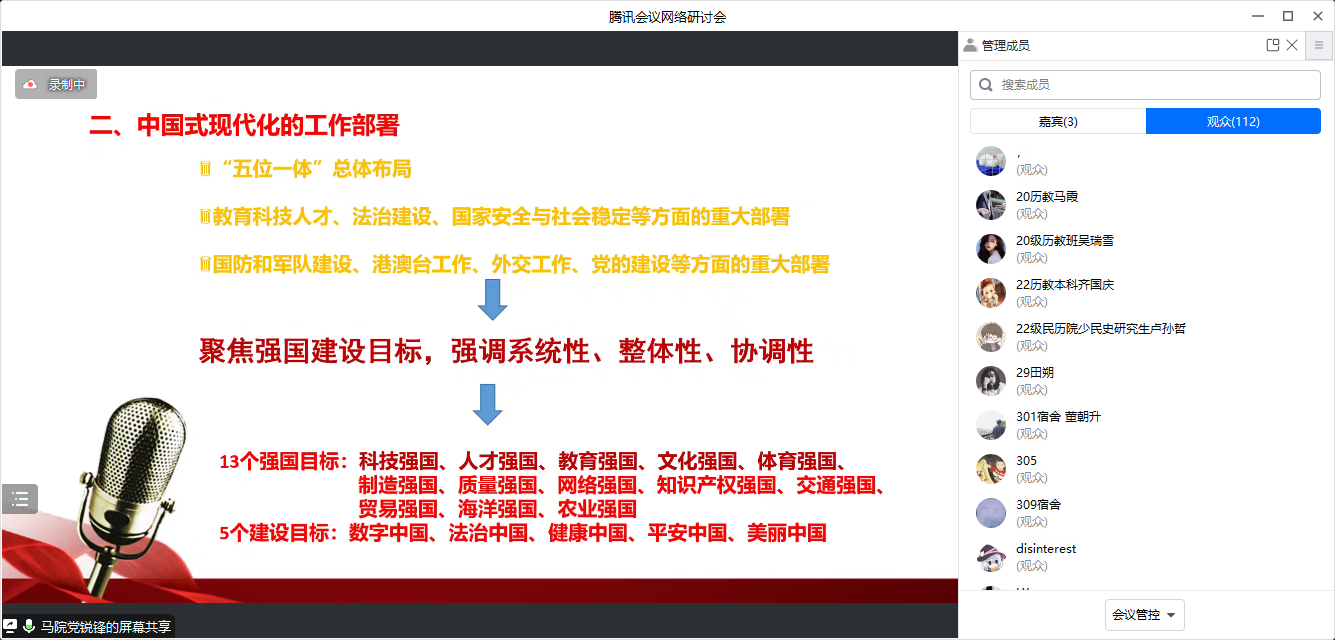The height and width of the screenshot is (640, 1335).
Task: Click the screen share icon at bottom left
Action: 10,627
